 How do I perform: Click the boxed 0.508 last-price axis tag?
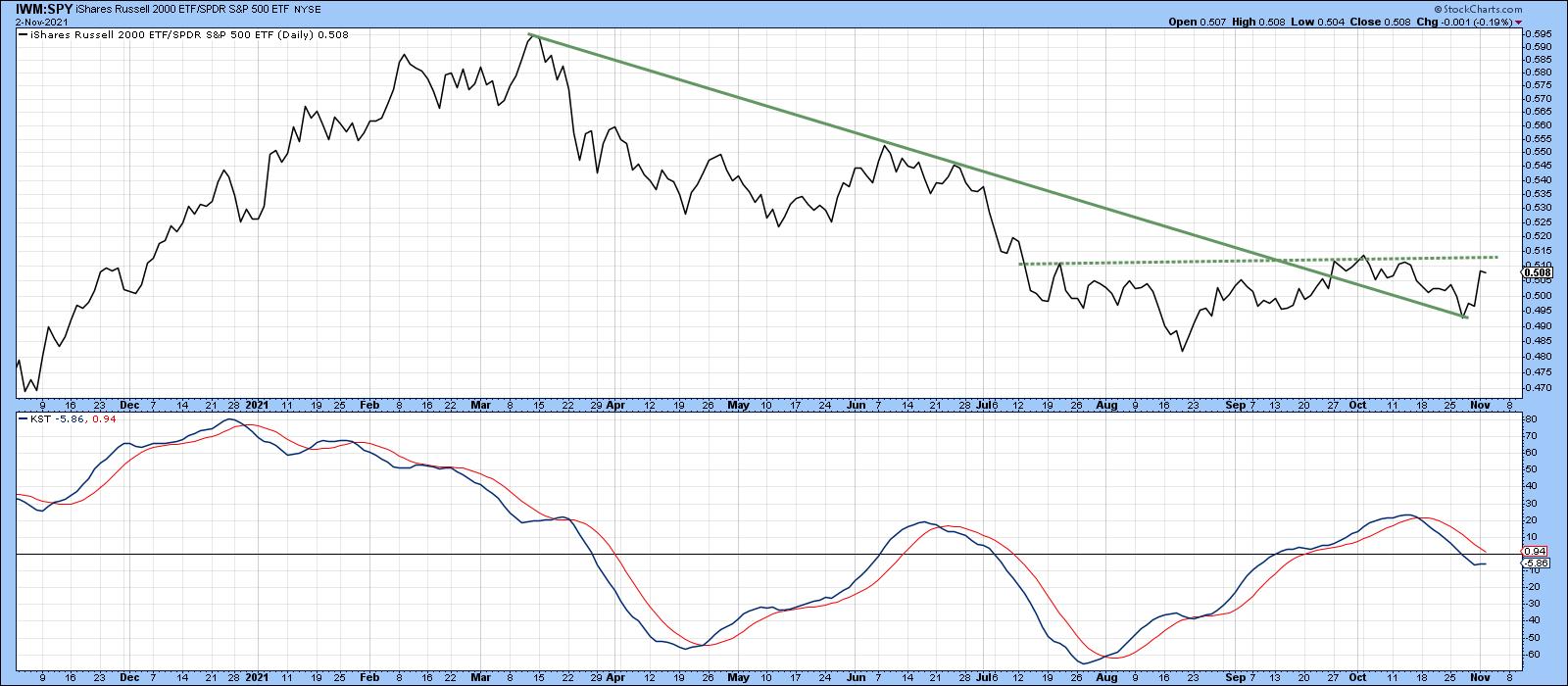tap(1539, 273)
